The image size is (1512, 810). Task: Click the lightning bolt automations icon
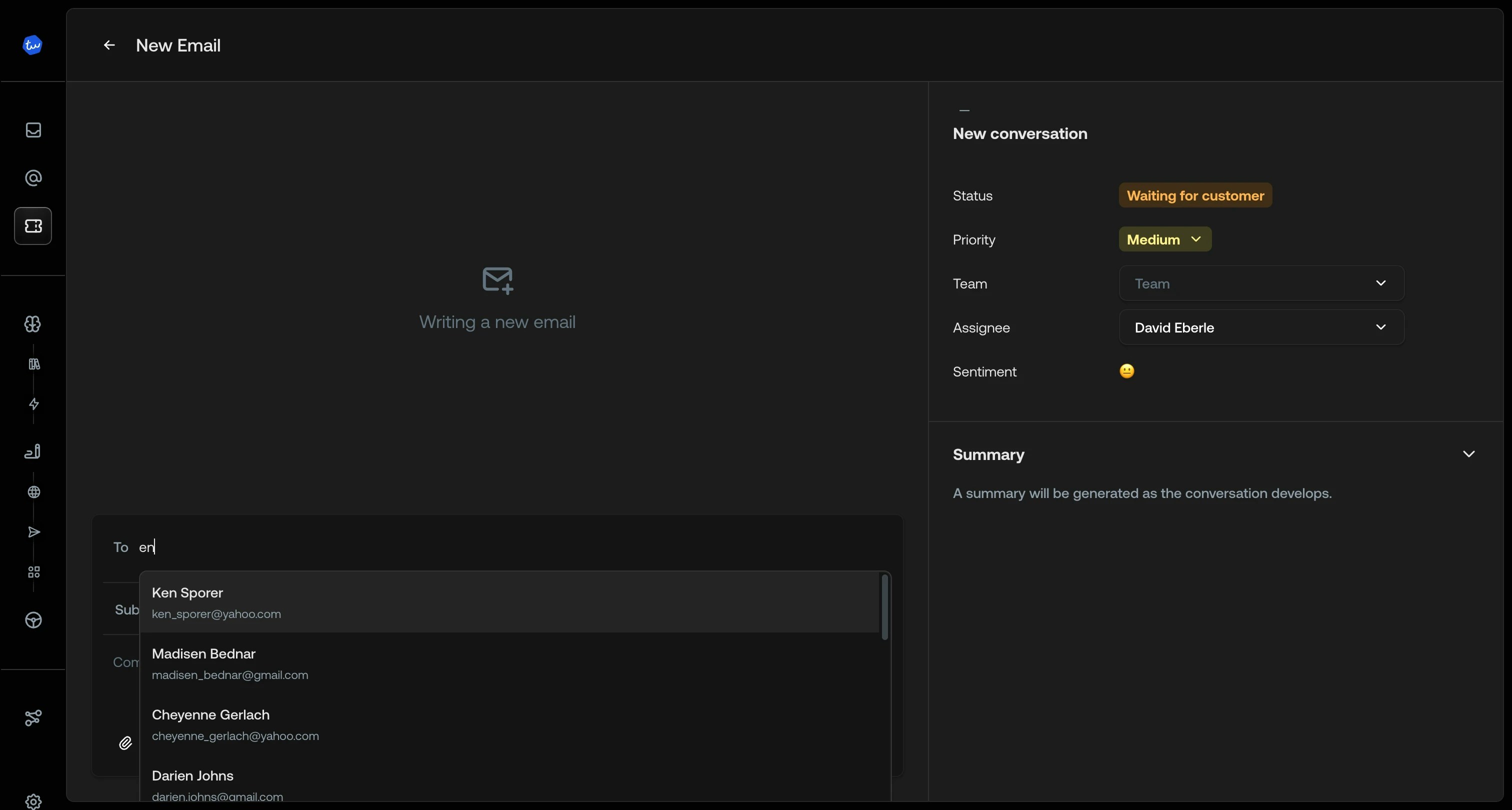coord(33,404)
